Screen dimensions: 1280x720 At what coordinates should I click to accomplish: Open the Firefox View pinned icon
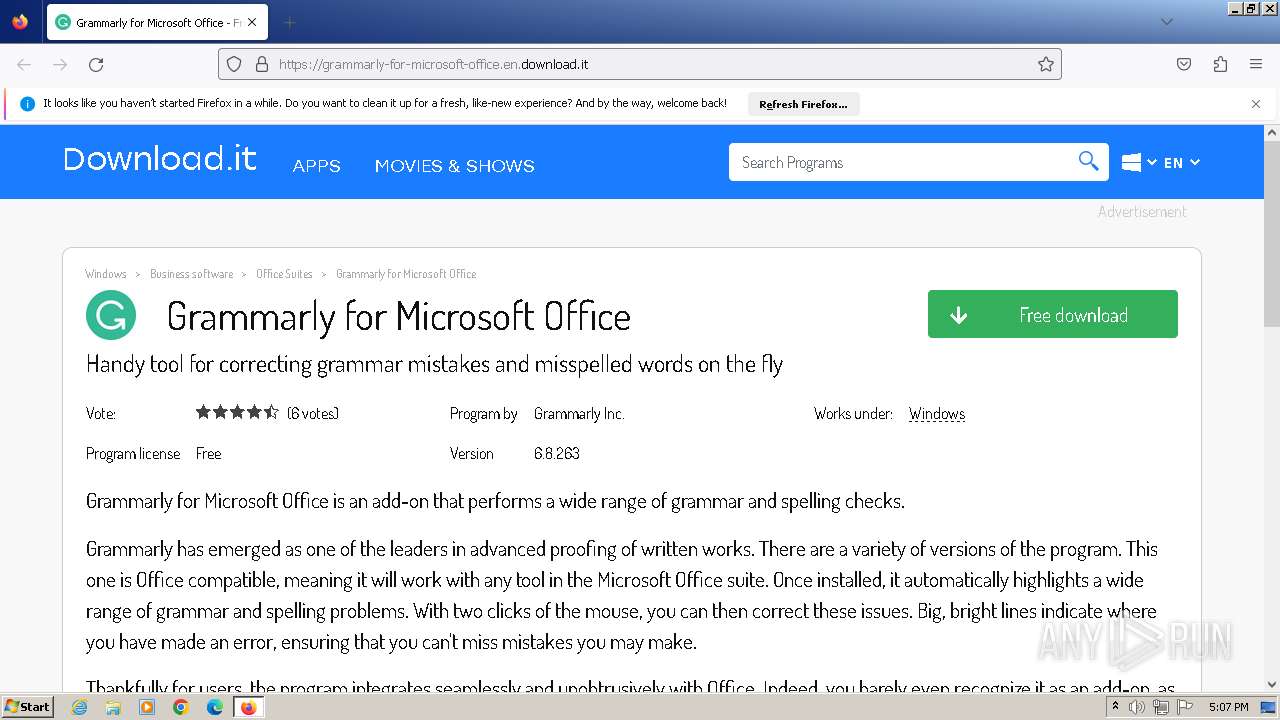tap(20, 22)
